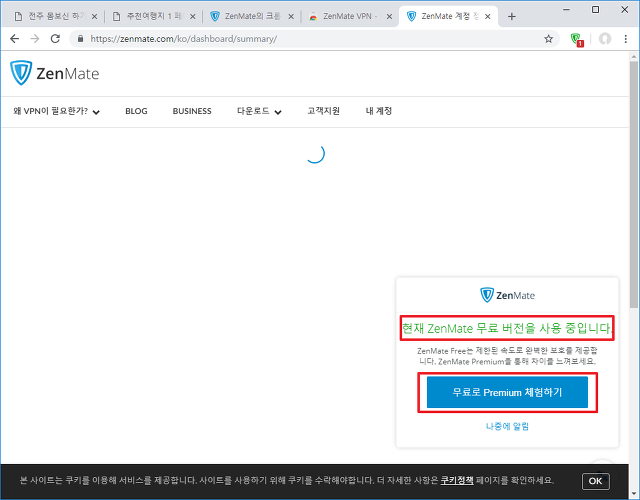The height and width of the screenshot is (500, 640).
Task: Open the Chrome three-dot menu
Action: coord(625,39)
